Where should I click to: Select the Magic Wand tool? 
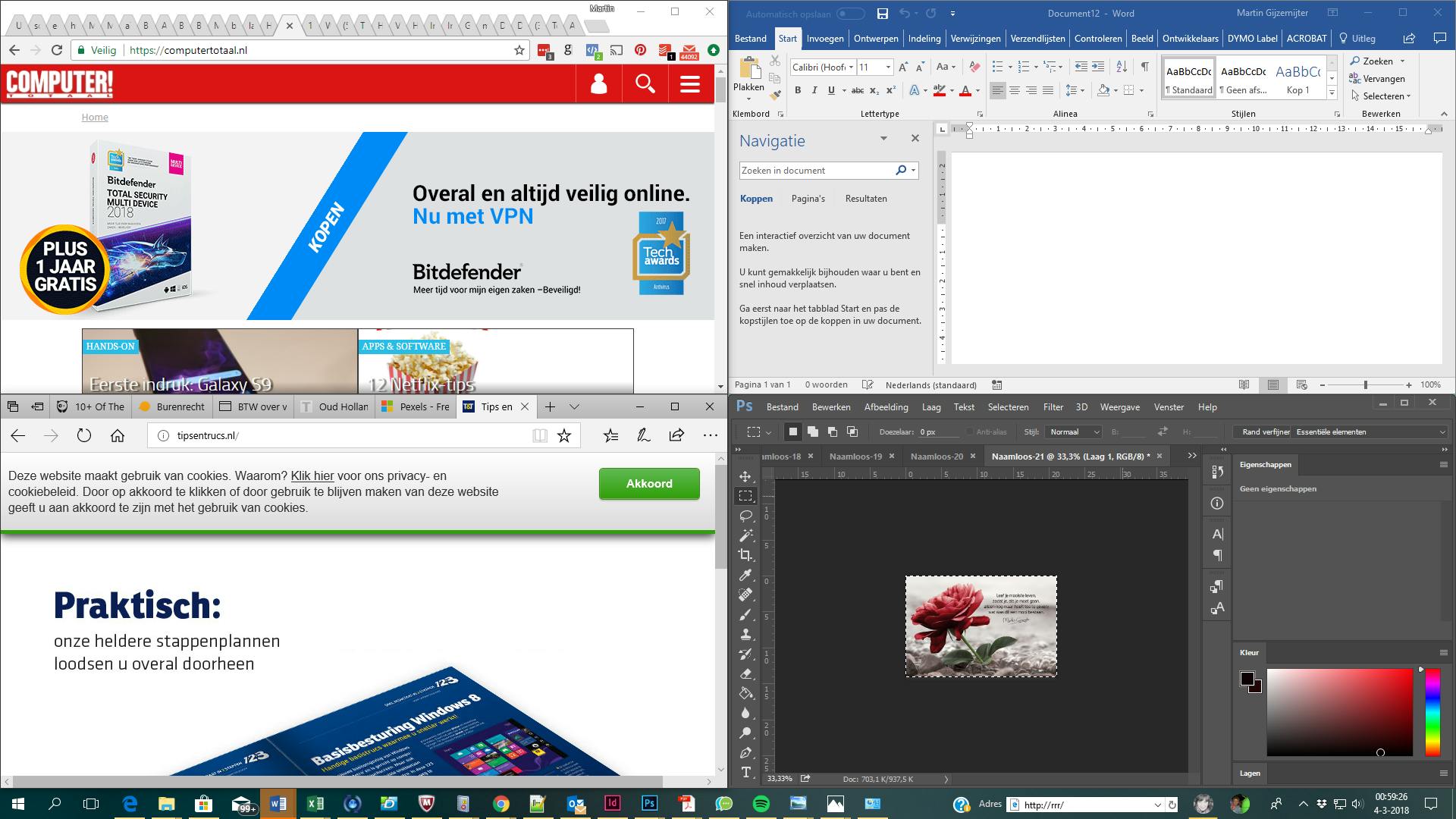745,535
